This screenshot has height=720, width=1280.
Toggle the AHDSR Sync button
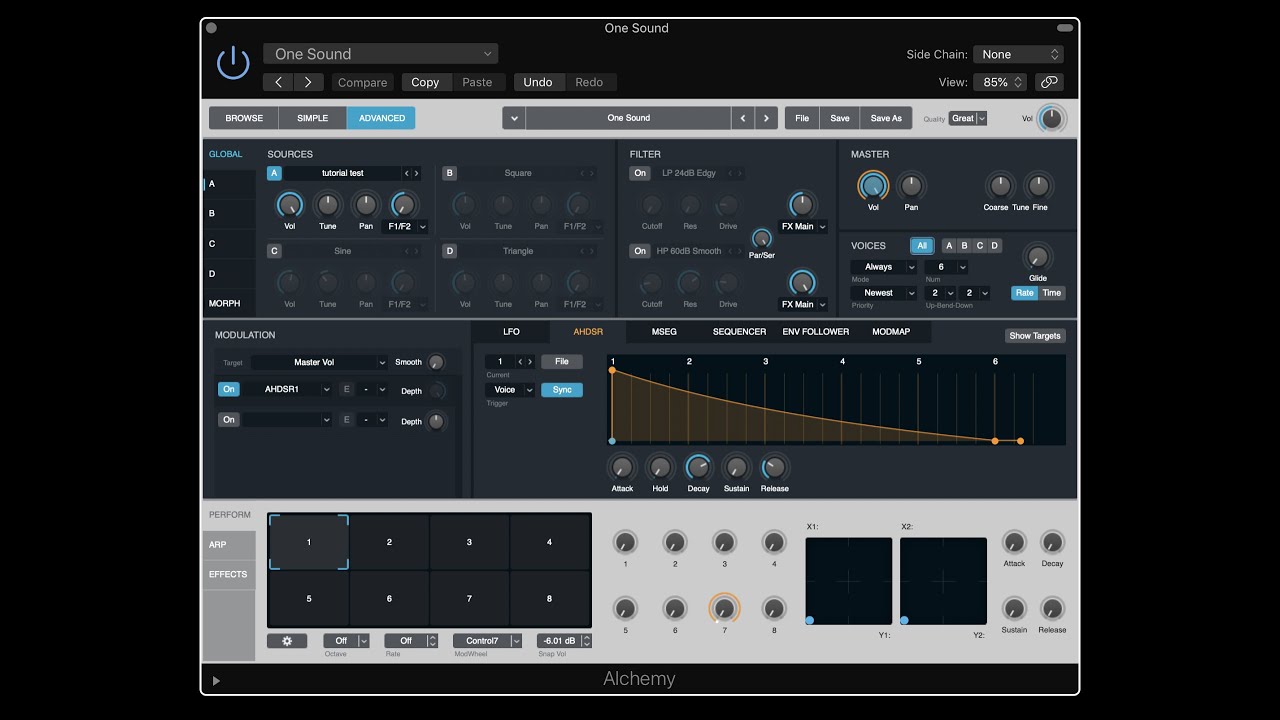(562, 390)
